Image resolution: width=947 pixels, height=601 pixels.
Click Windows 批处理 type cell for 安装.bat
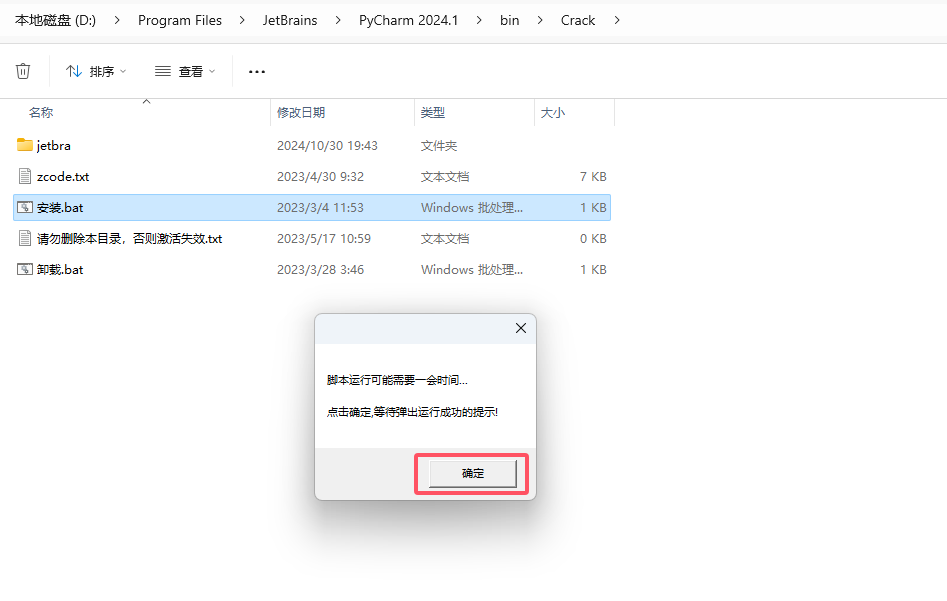point(472,208)
